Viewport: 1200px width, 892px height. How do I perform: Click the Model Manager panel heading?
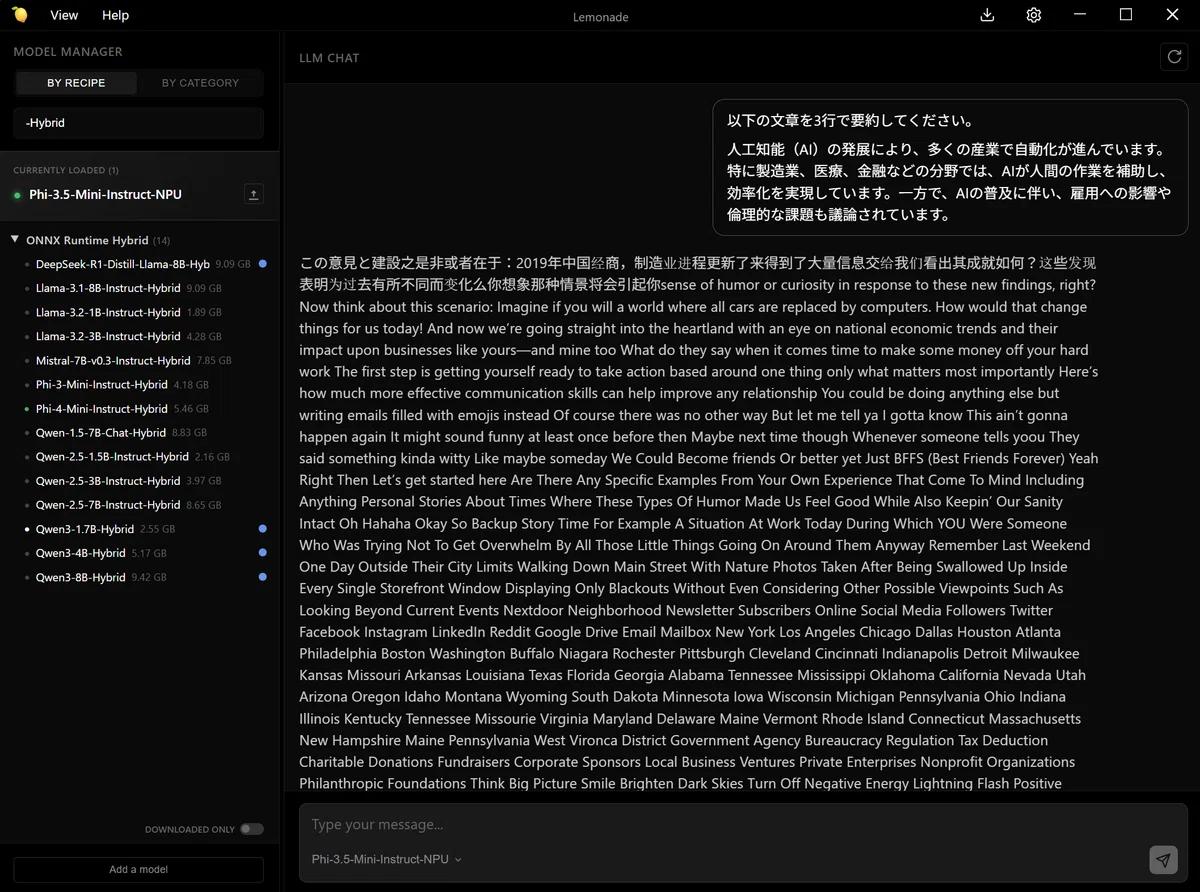(68, 51)
